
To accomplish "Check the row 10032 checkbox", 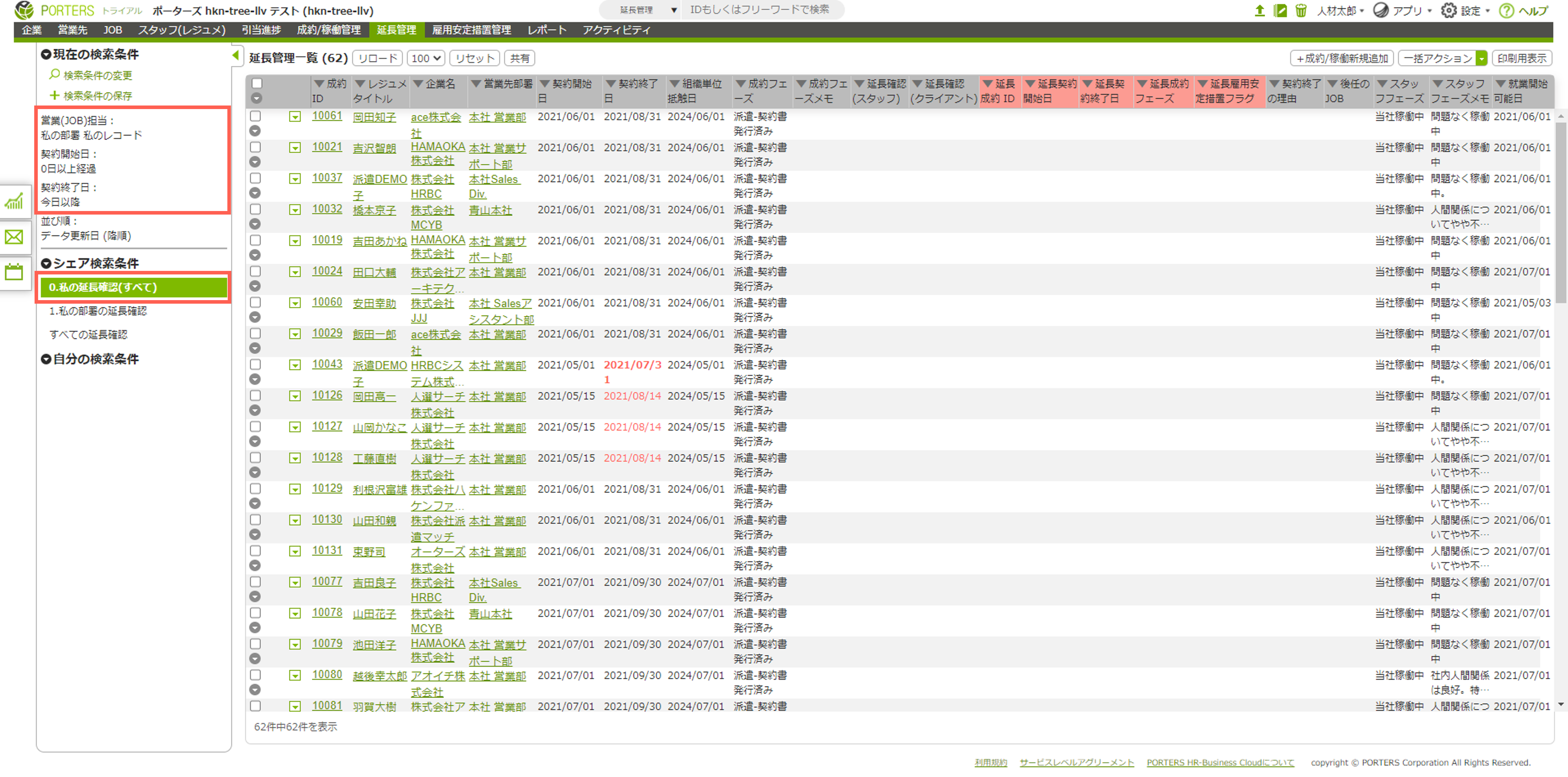I will [256, 209].
